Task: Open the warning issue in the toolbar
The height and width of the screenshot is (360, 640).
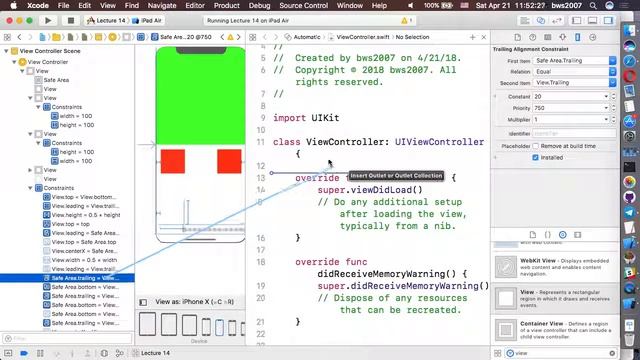Action: pos(407,20)
